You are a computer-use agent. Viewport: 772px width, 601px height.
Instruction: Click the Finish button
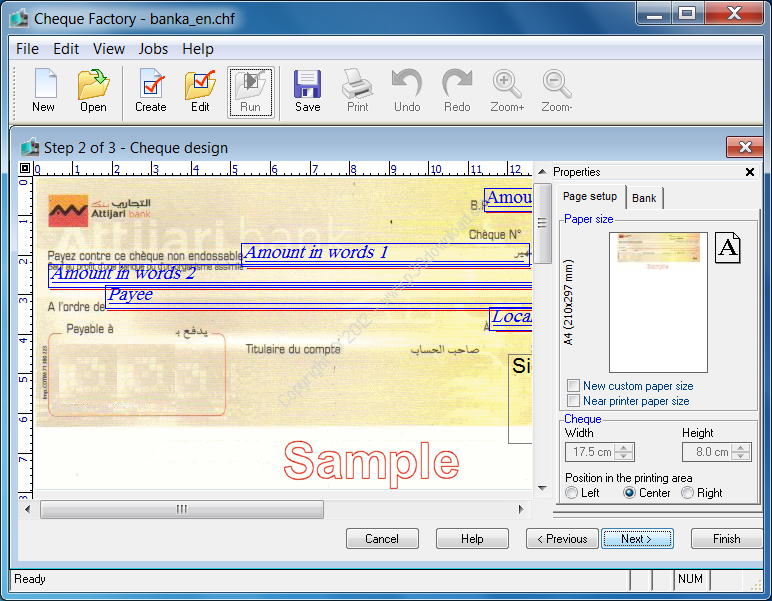pos(727,538)
